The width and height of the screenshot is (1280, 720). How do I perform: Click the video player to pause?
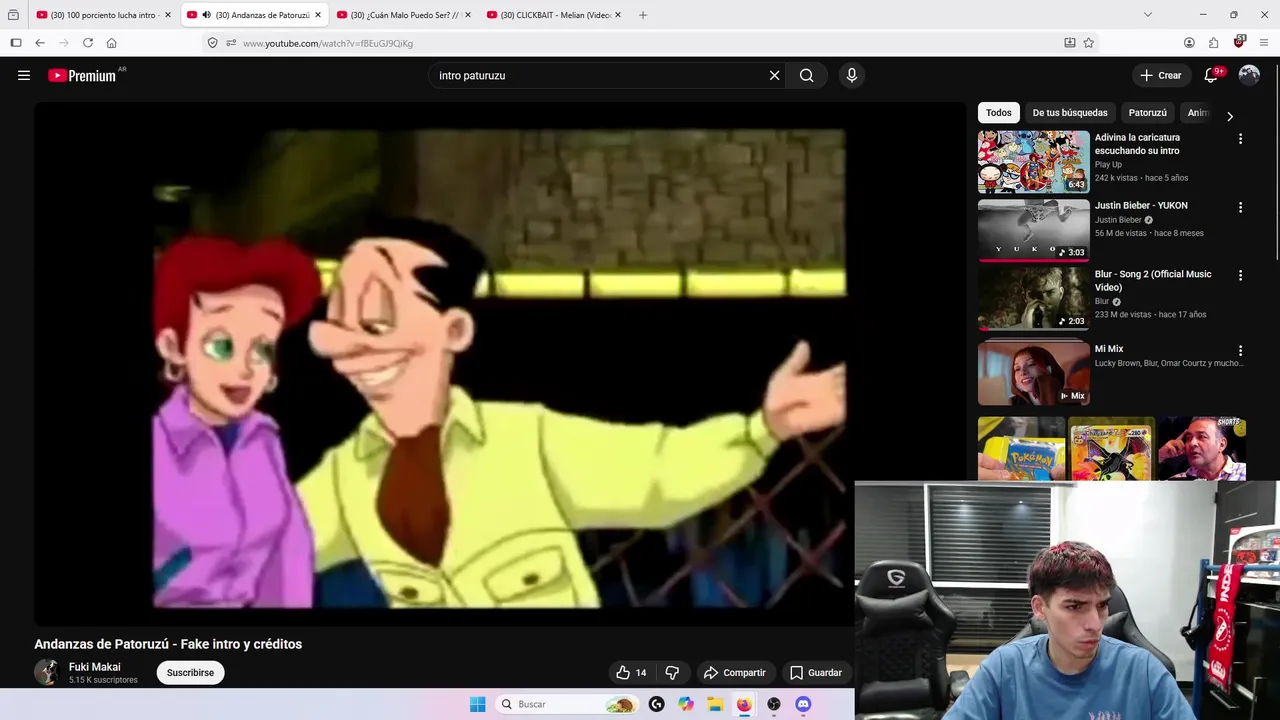tap(499, 365)
